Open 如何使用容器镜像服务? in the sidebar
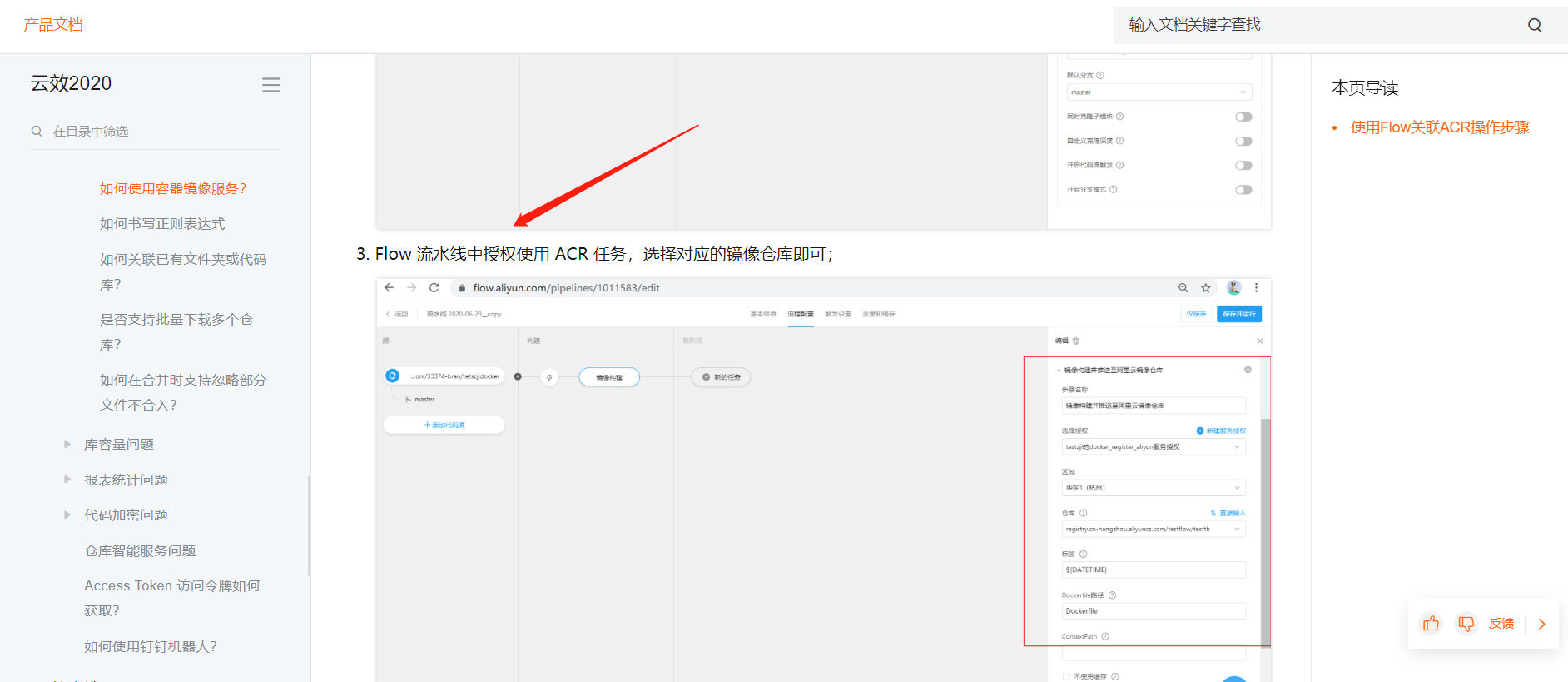 (173, 188)
